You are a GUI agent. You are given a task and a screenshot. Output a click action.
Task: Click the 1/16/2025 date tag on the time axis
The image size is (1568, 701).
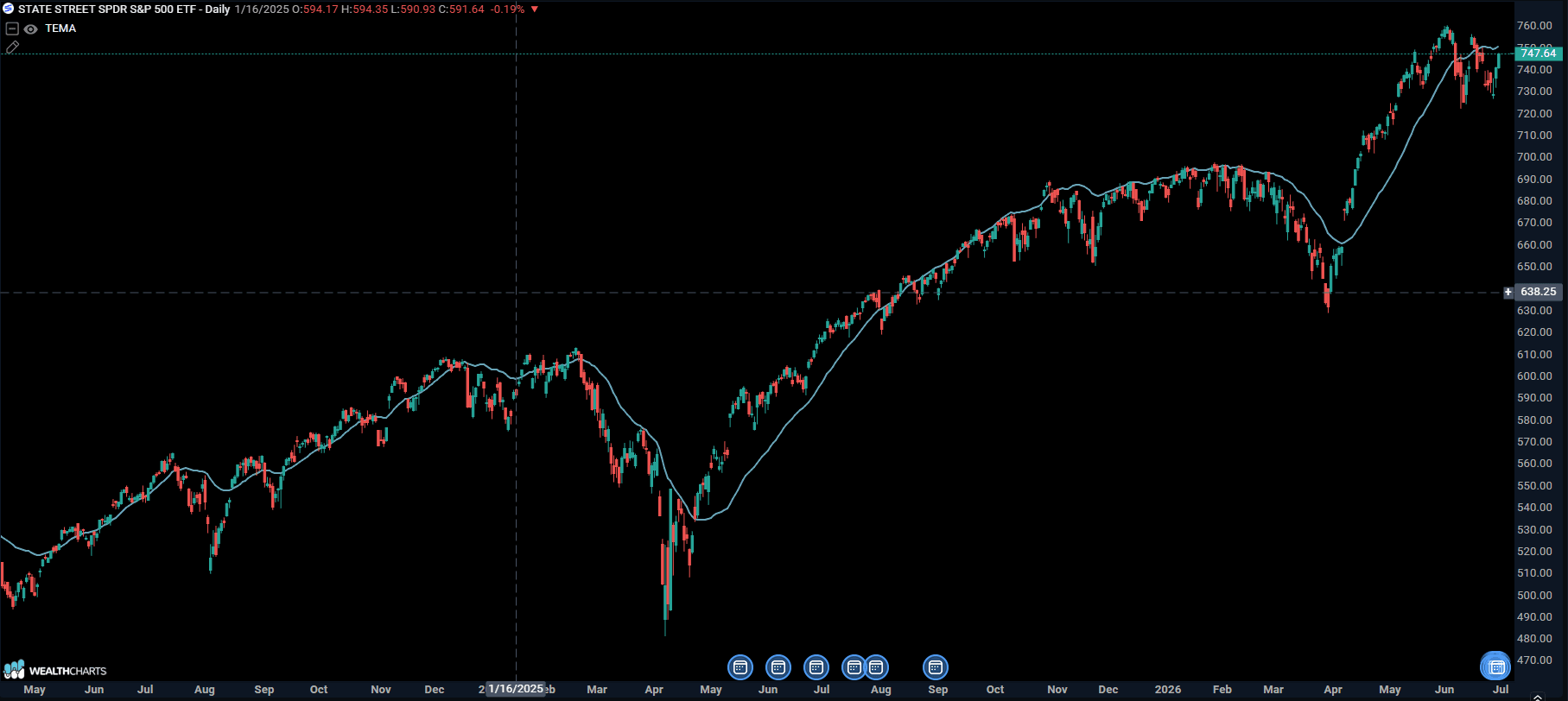tap(516, 689)
